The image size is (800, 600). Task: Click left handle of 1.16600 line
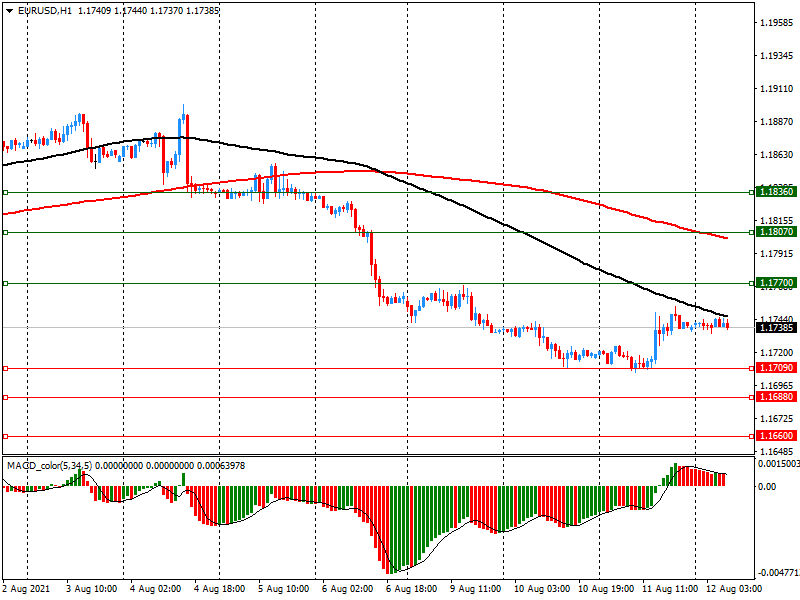6,436
